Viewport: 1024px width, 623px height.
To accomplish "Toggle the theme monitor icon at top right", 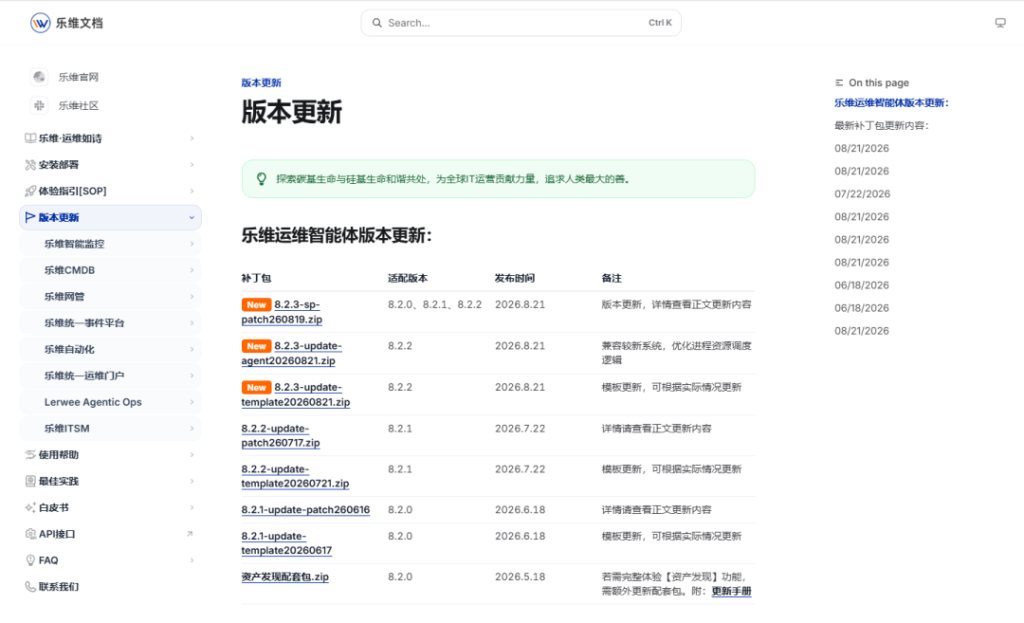I will [1000, 23].
